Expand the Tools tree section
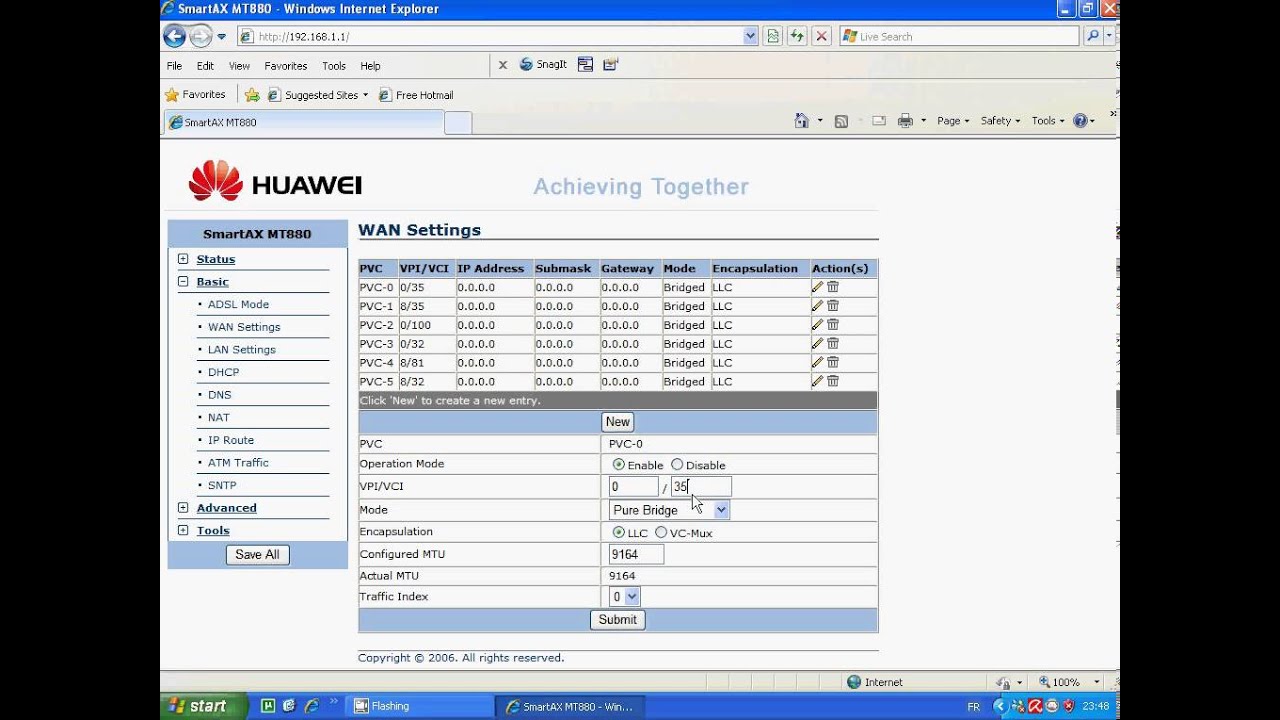1280x720 pixels. (183, 531)
